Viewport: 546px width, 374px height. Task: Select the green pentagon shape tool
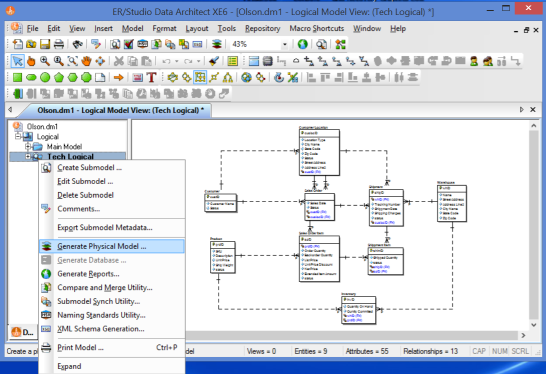pyautogui.click(x=59, y=77)
